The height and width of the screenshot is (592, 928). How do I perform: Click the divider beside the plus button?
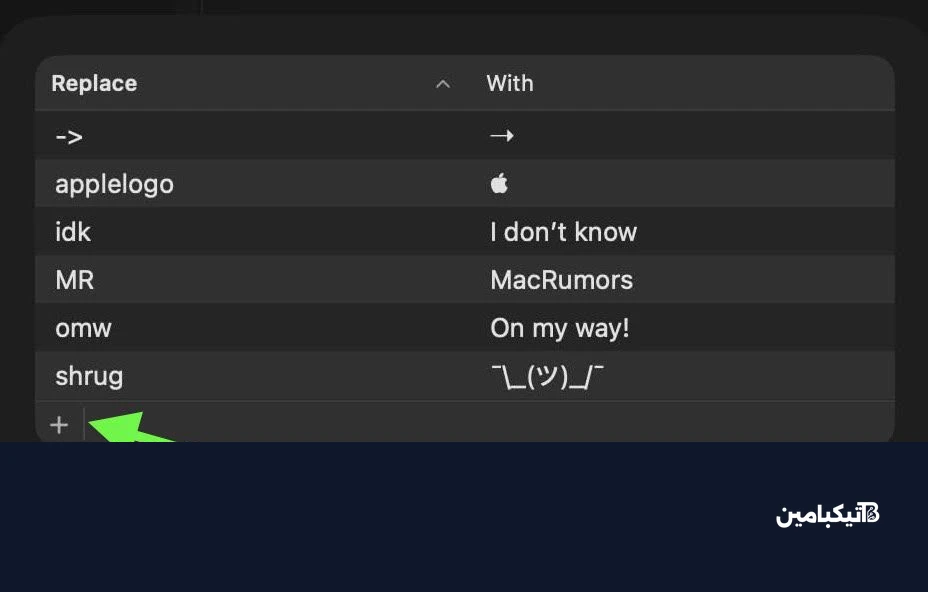(84, 425)
